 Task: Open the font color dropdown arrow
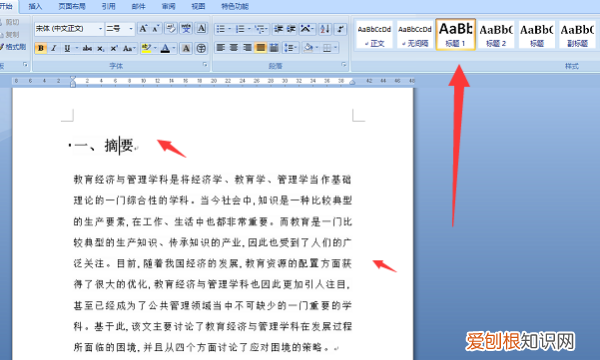174,48
